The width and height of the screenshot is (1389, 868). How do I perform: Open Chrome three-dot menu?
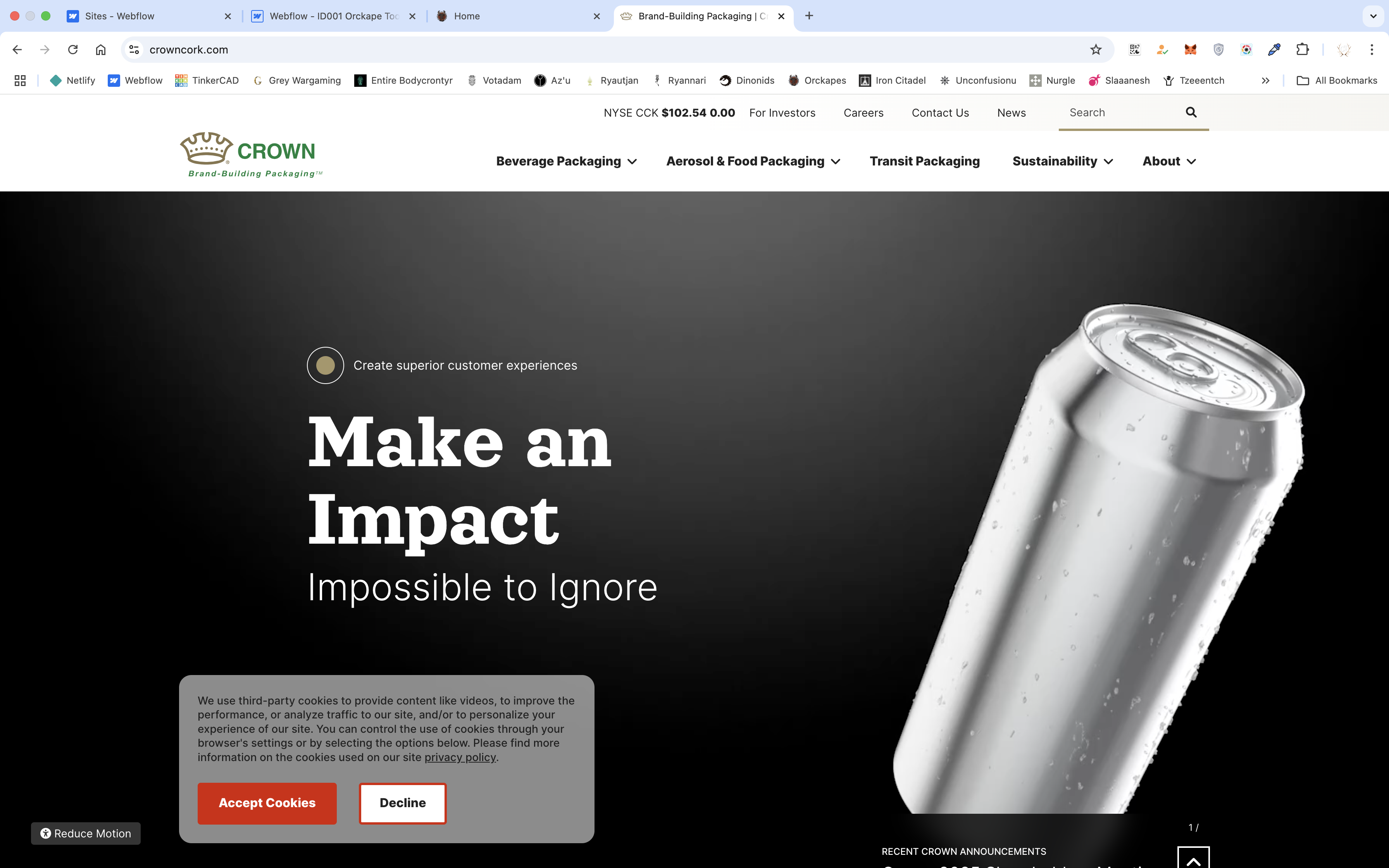point(1372,50)
